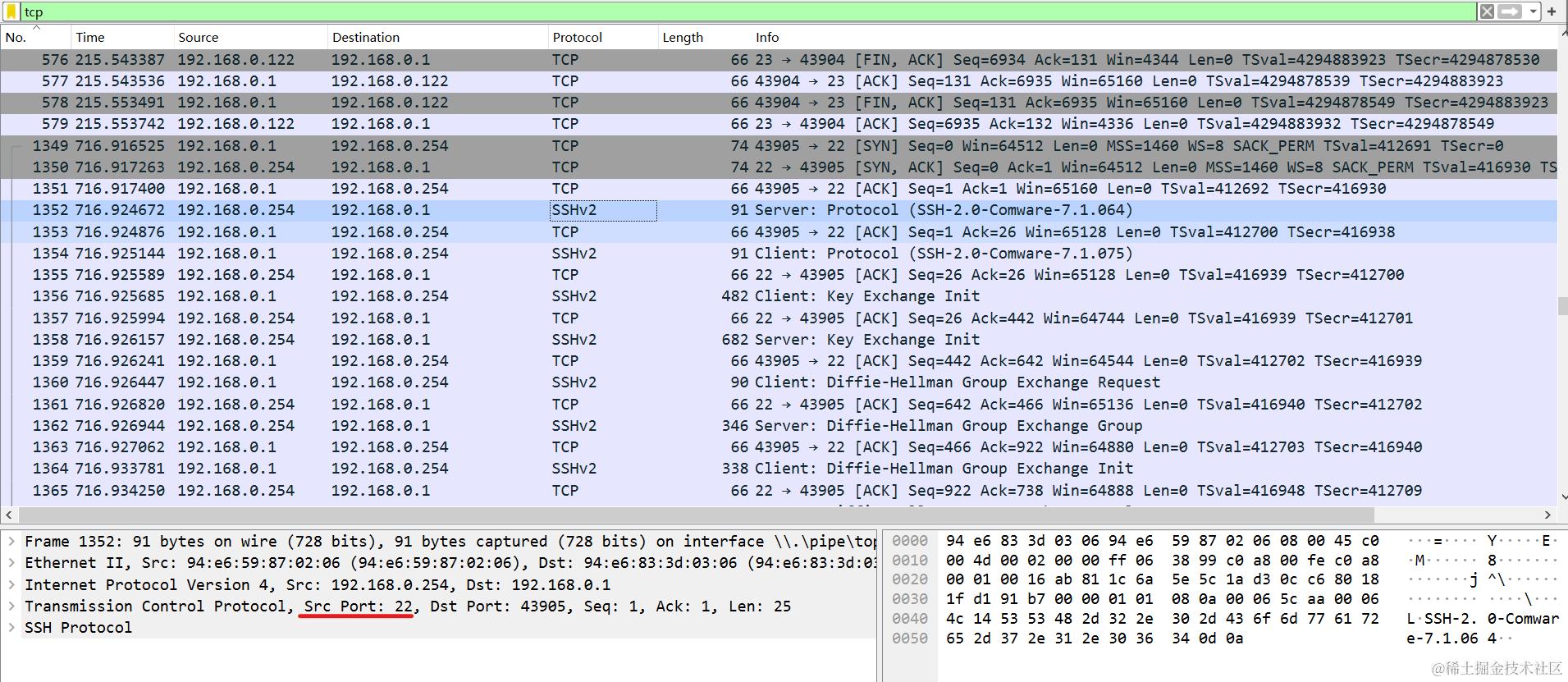The image size is (1568, 682).
Task: Open recent display filters dropdown
Action: (1532, 11)
